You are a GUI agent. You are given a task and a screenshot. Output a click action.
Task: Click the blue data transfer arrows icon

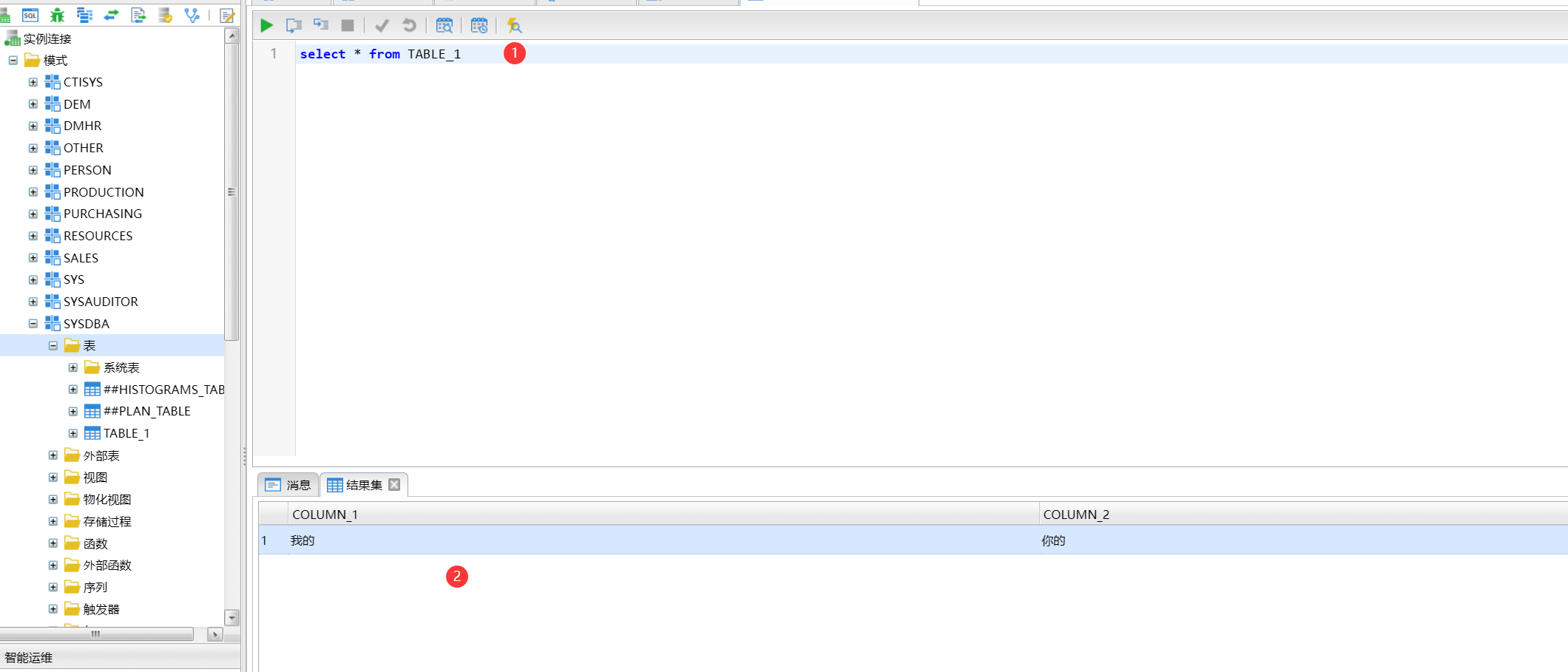tap(111, 15)
